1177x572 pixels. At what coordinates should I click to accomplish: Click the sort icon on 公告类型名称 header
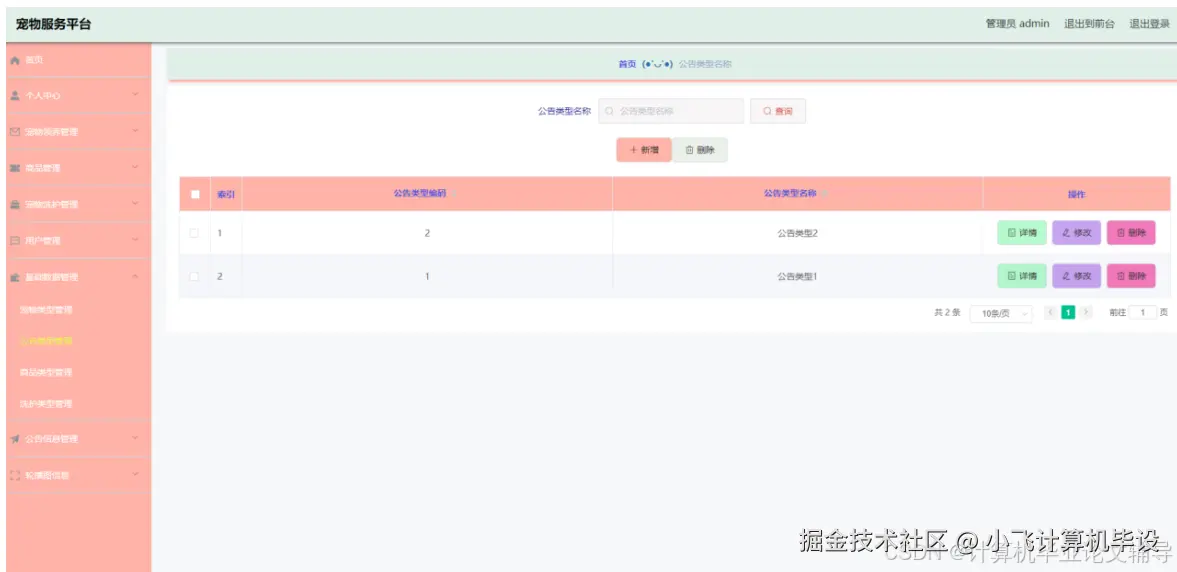[x=823, y=194]
